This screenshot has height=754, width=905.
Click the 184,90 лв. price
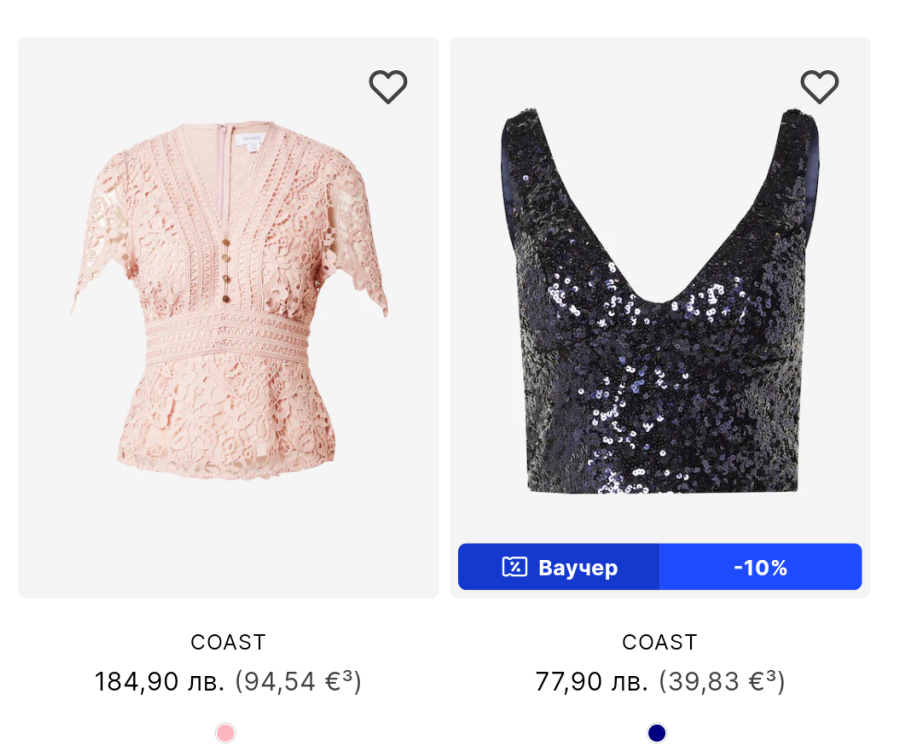point(160,682)
